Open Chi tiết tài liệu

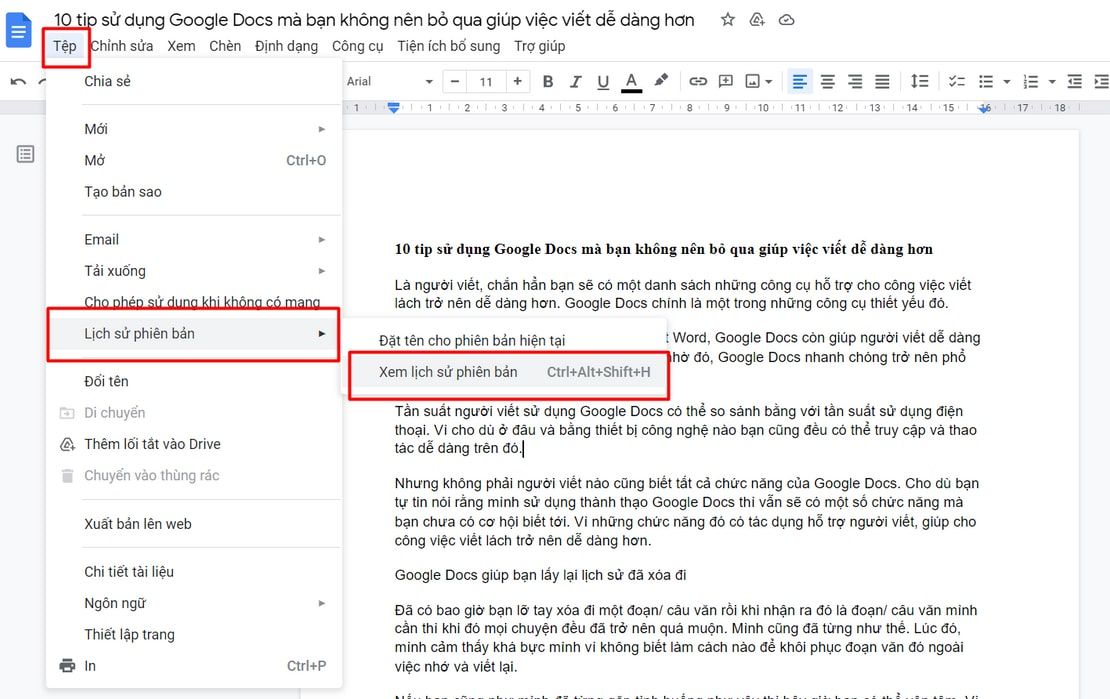click(x=194, y=572)
